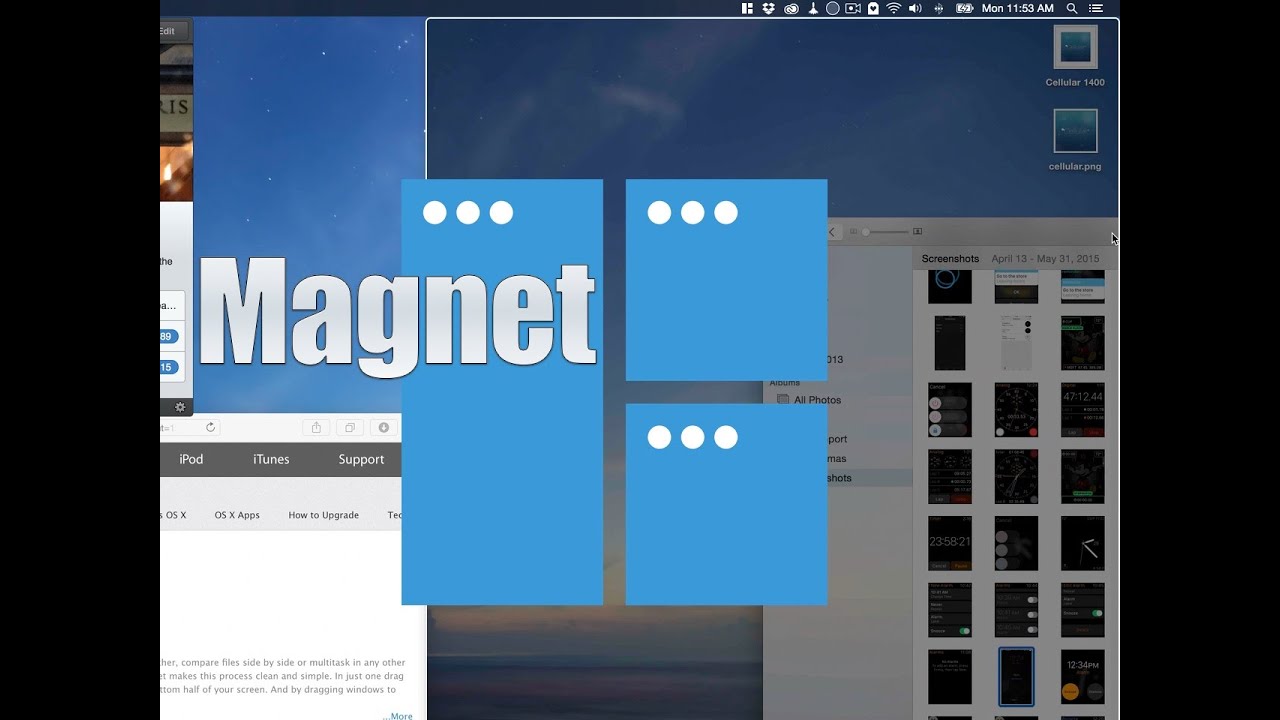This screenshot has width=1280, height=720.
Task: Select the 47:12.44 stopwatch screenshot thumbnail
Action: point(1082,410)
